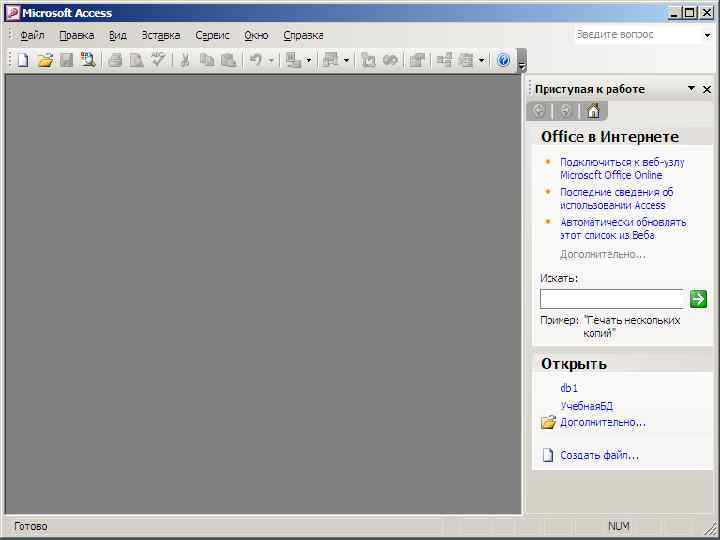Click the Microsoft Script Editor icon
This screenshot has width=720, height=540.
[390, 60]
